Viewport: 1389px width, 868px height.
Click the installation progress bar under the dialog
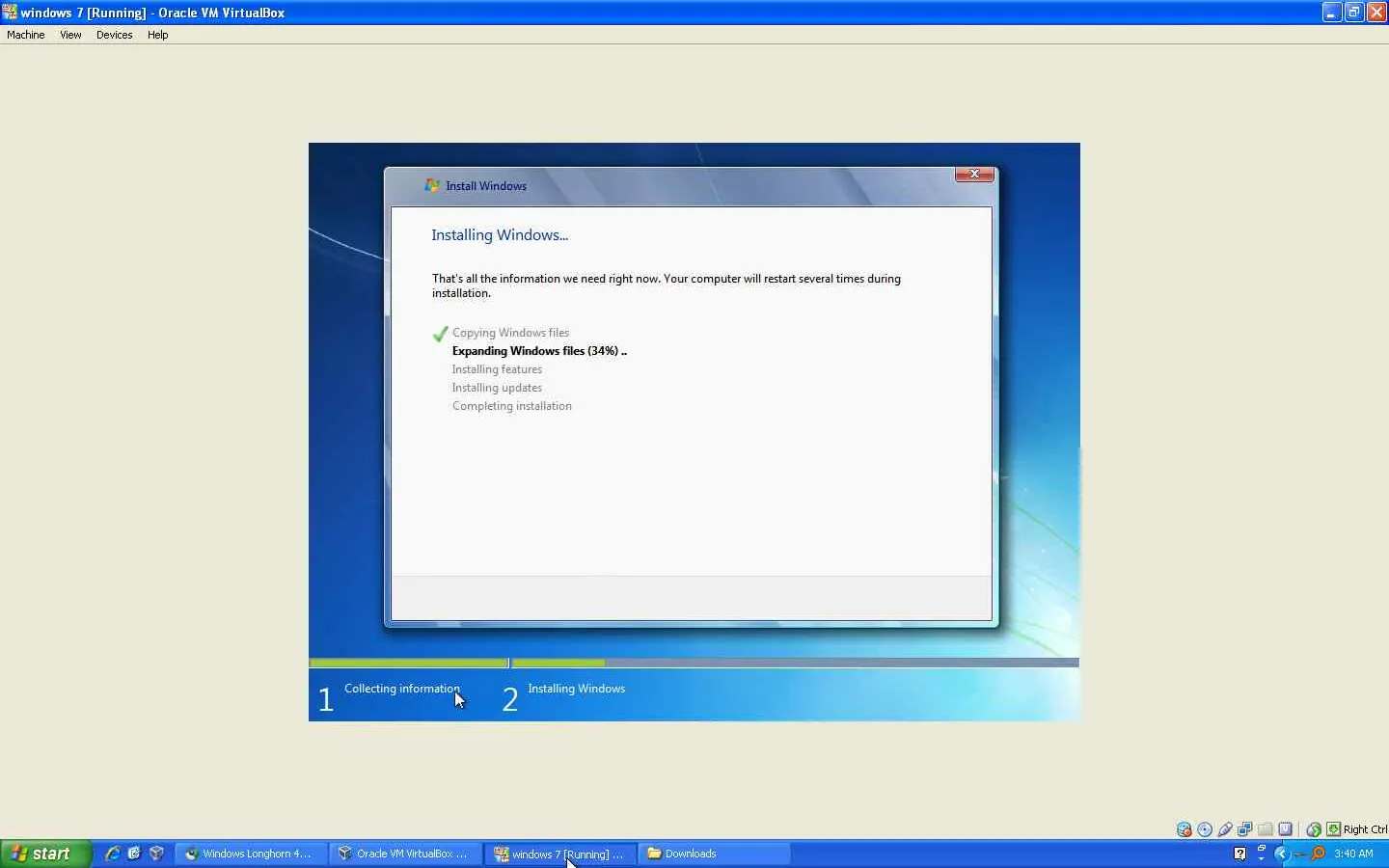(x=694, y=663)
